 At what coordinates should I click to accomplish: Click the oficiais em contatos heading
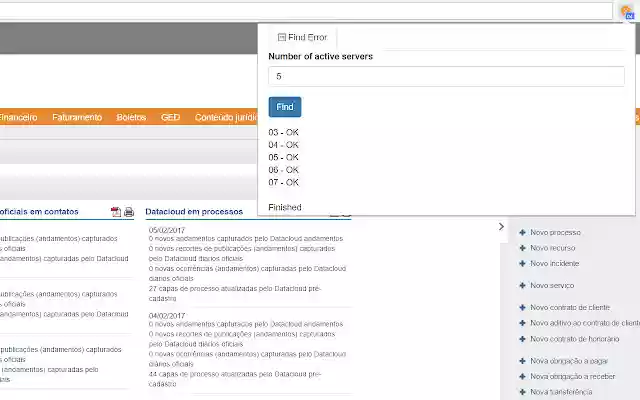[39, 212]
